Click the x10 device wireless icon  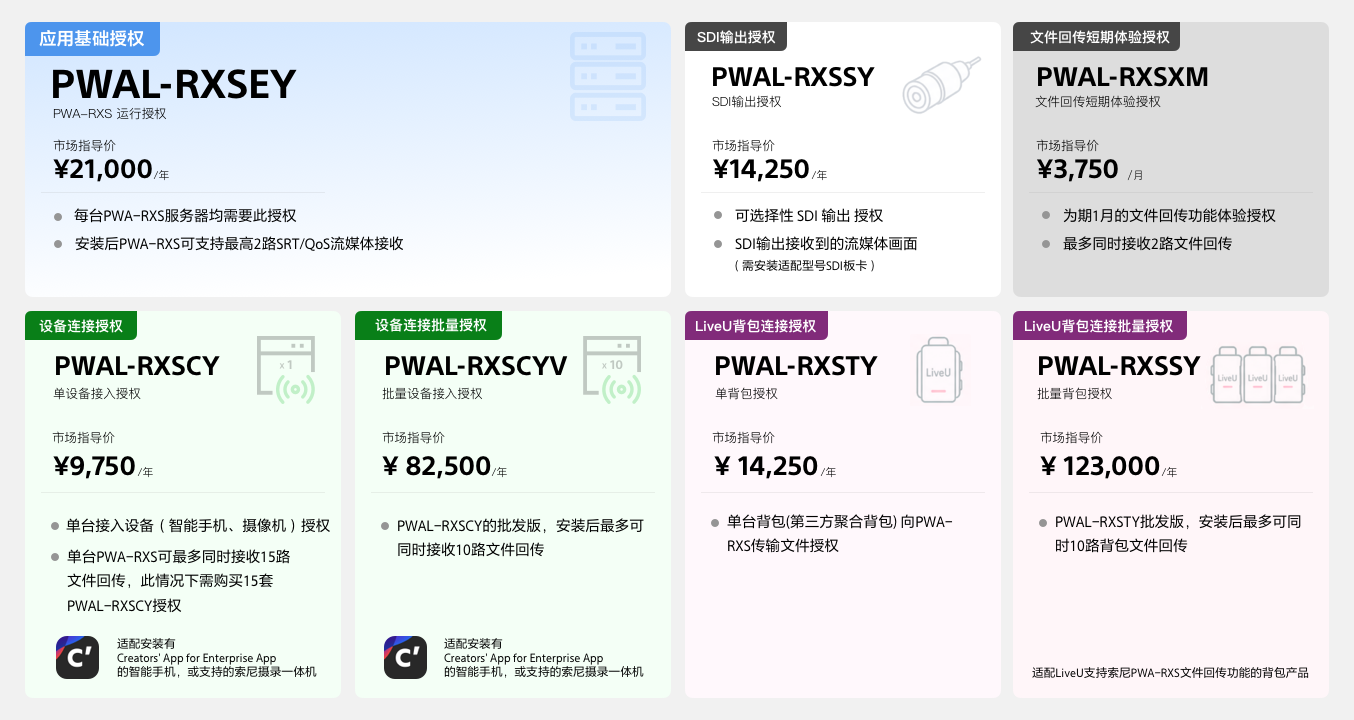tap(613, 371)
